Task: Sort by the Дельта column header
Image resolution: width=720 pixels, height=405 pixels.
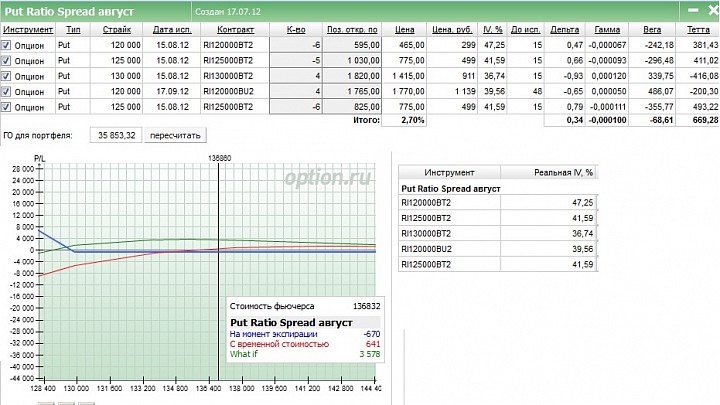Action: [x=564, y=29]
